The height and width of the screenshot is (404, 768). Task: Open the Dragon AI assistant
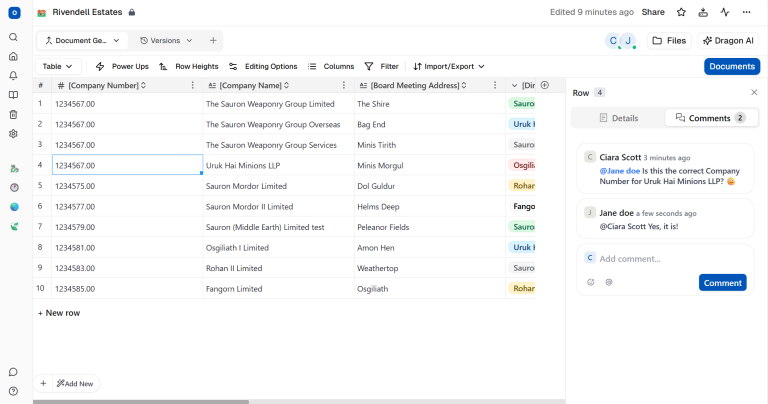(x=729, y=41)
